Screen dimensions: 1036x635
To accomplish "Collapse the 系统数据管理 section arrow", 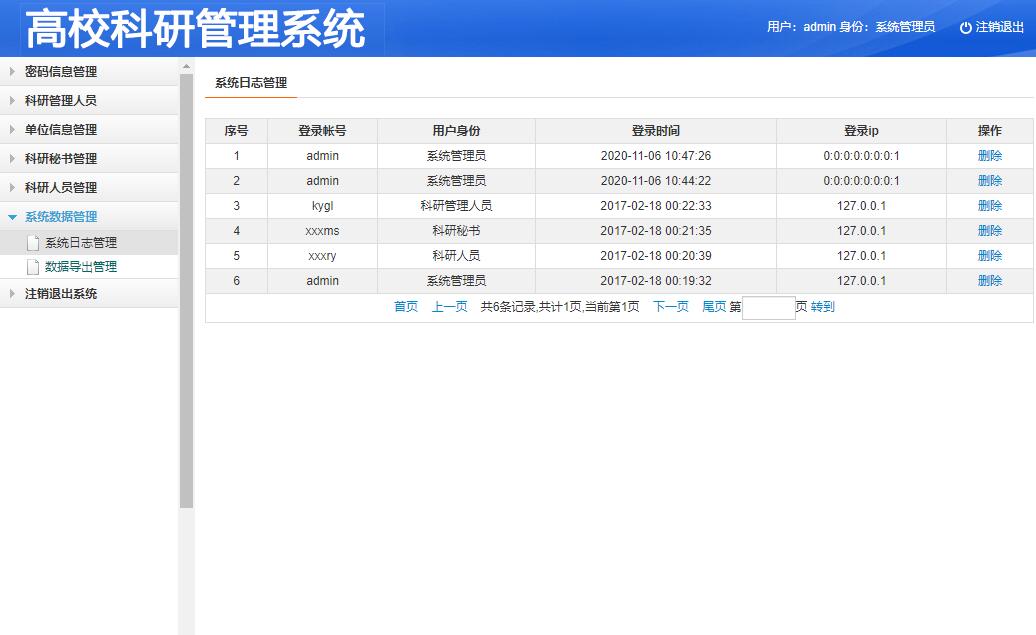I will tap(14, 216).
